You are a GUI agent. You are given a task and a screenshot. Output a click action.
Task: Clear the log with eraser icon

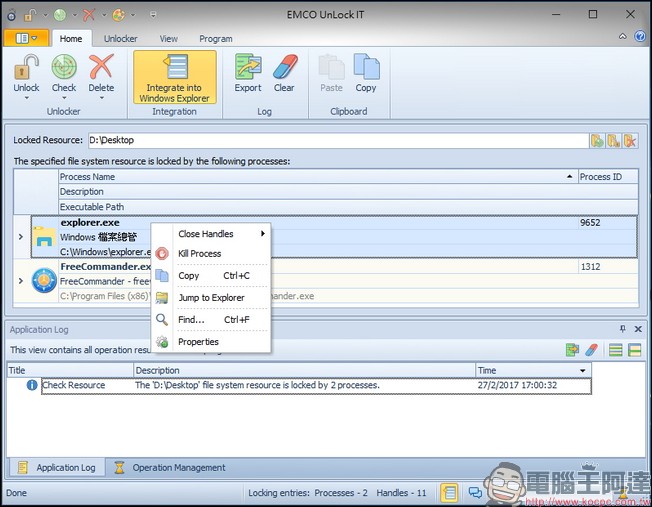(x=284, y=68)
